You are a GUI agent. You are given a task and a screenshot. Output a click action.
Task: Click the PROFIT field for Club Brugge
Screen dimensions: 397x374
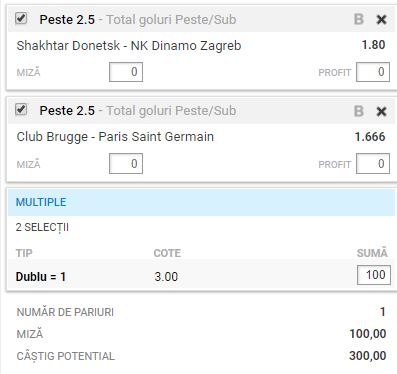373,164
